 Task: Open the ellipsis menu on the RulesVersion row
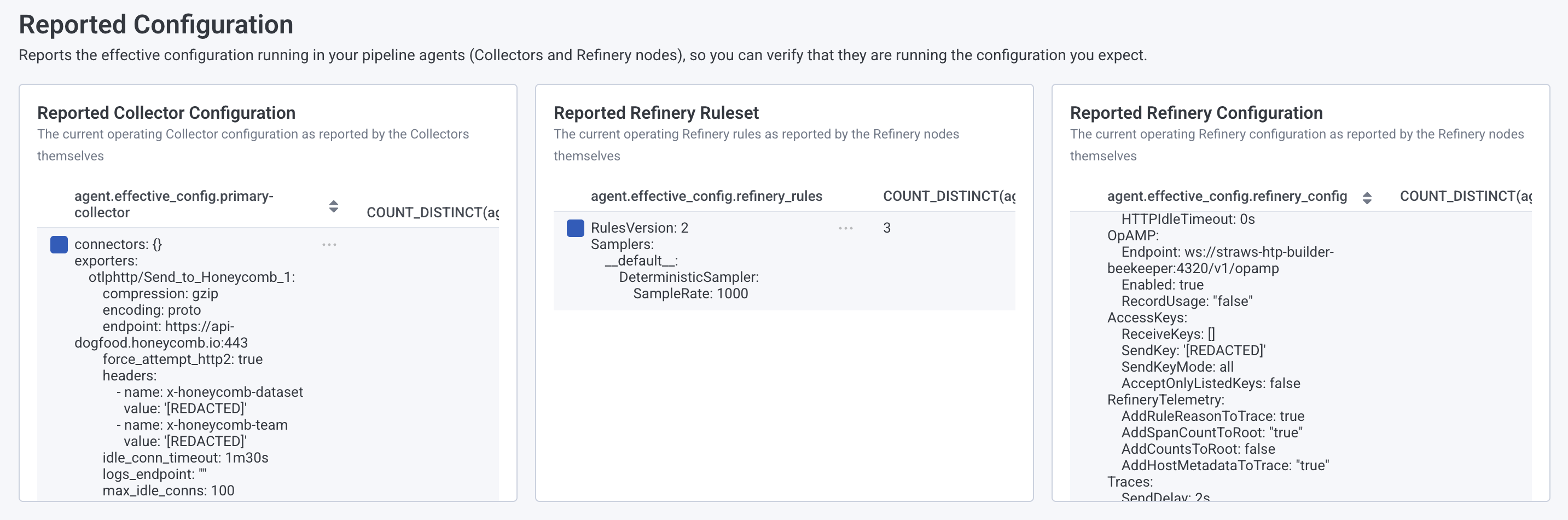pyautogui.click(x=845, y=228)
